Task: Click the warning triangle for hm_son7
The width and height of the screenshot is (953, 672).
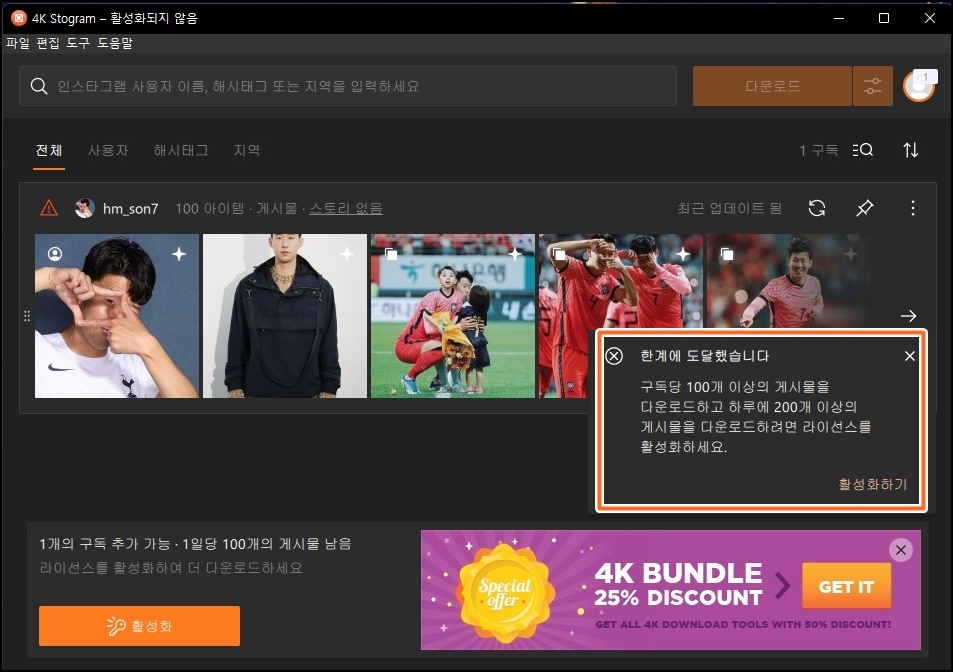Action: point(49,208)
